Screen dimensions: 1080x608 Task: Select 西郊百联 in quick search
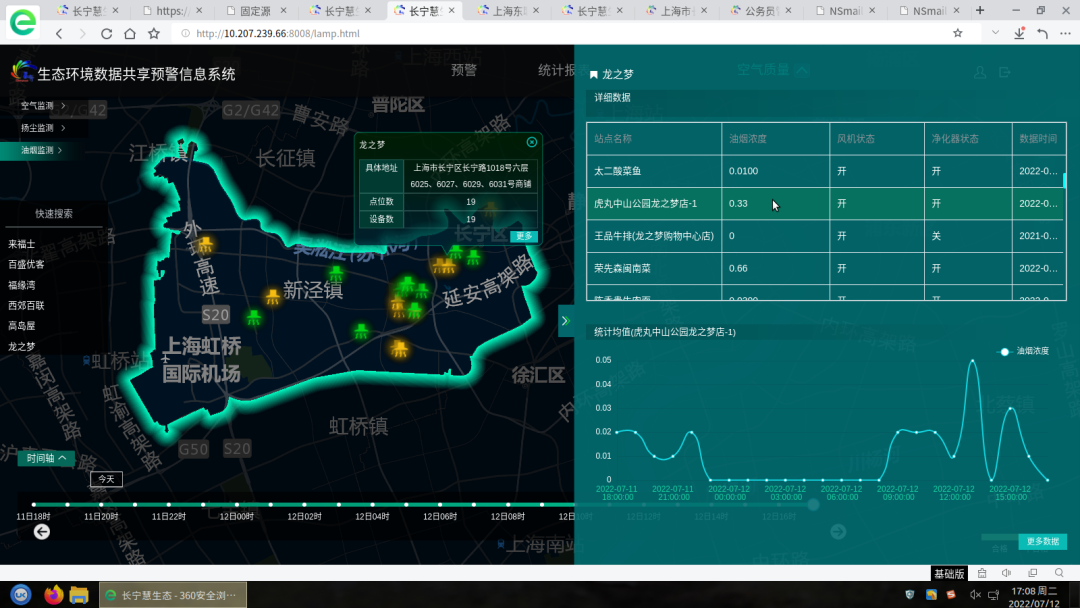pyautogui.click(x=26, y=306)
